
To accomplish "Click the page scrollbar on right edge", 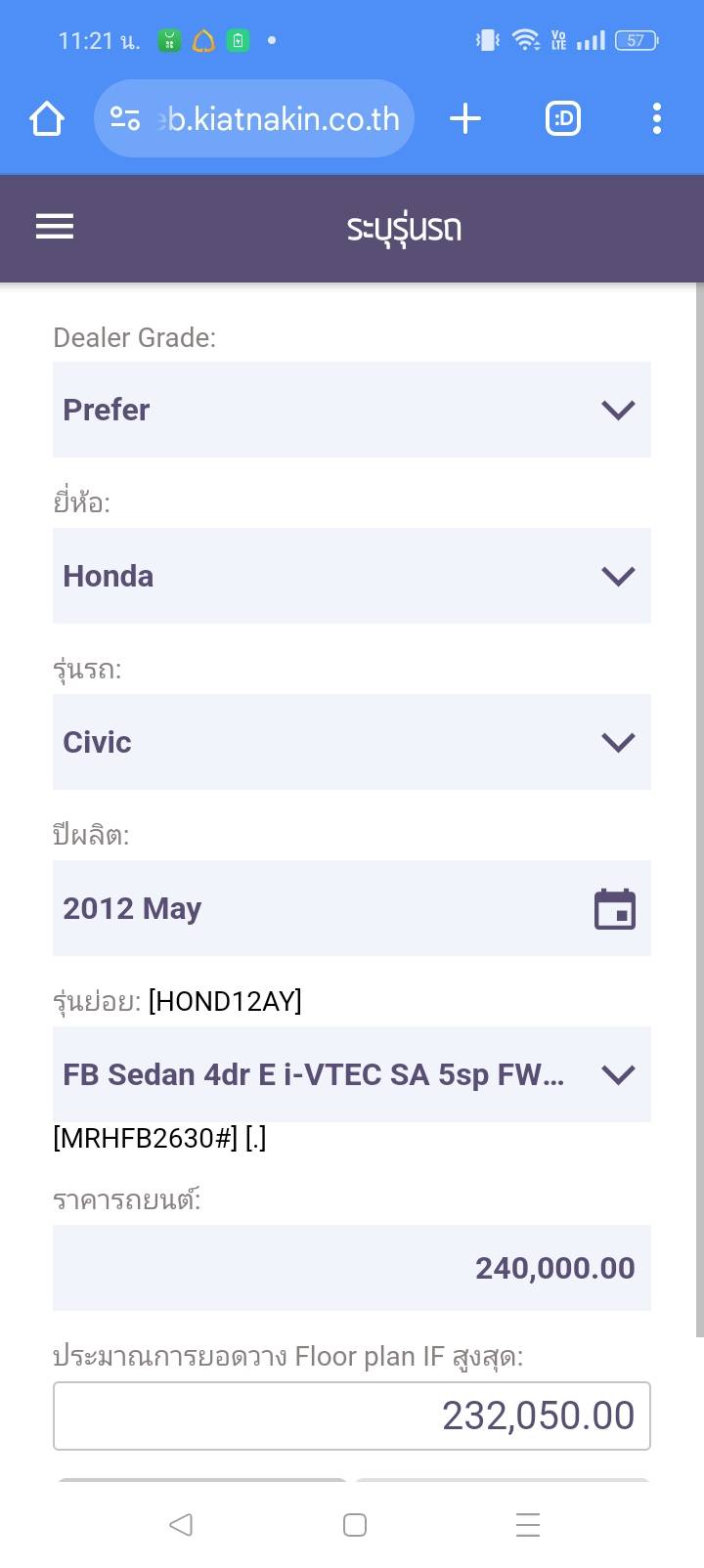I will [698, 811].
